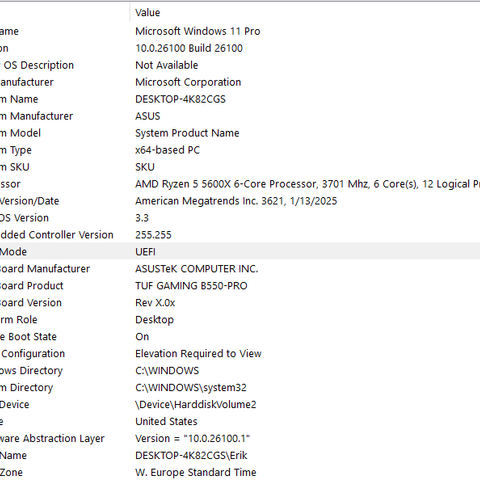Select the AMD Ryzen 5 5600X processor value

(x=307, y=184)
